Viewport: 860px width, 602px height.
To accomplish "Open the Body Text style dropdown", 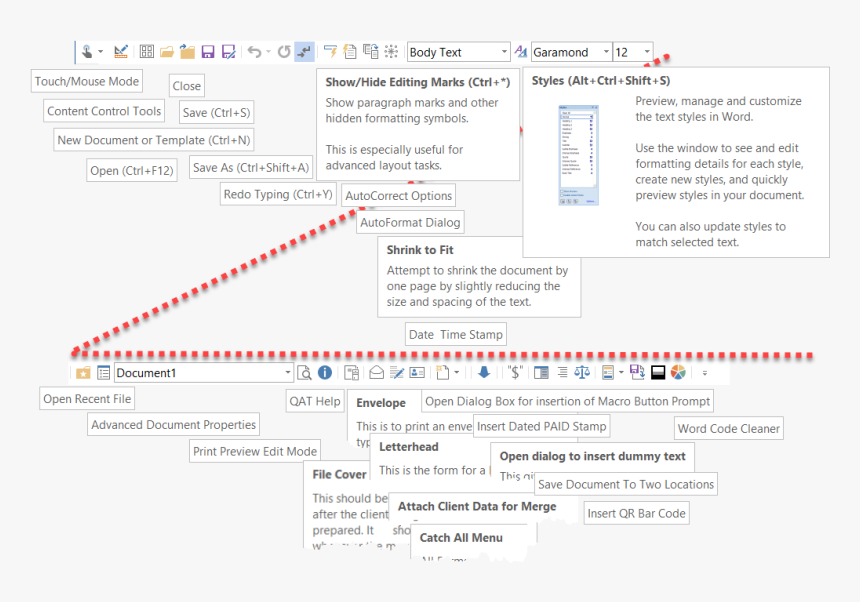I will (504, 52).
